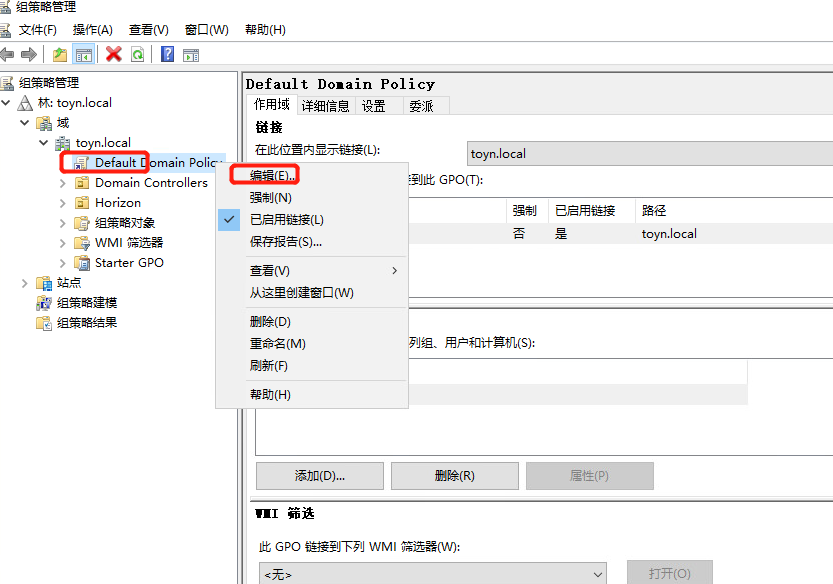Expand the Horizon node
Viewport: 833px width, 584px height.
[63, 203]
